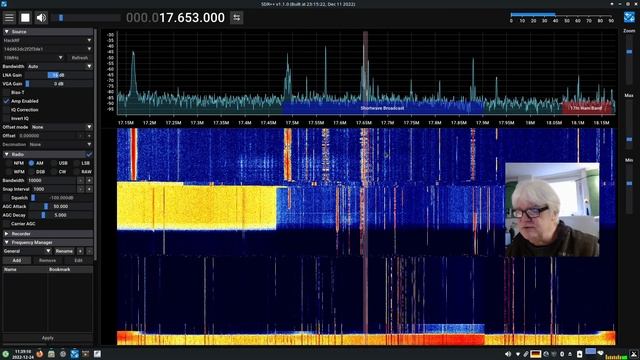Add a new bookmark list with plus
This screenshot has width=640, height=360.
80,251
